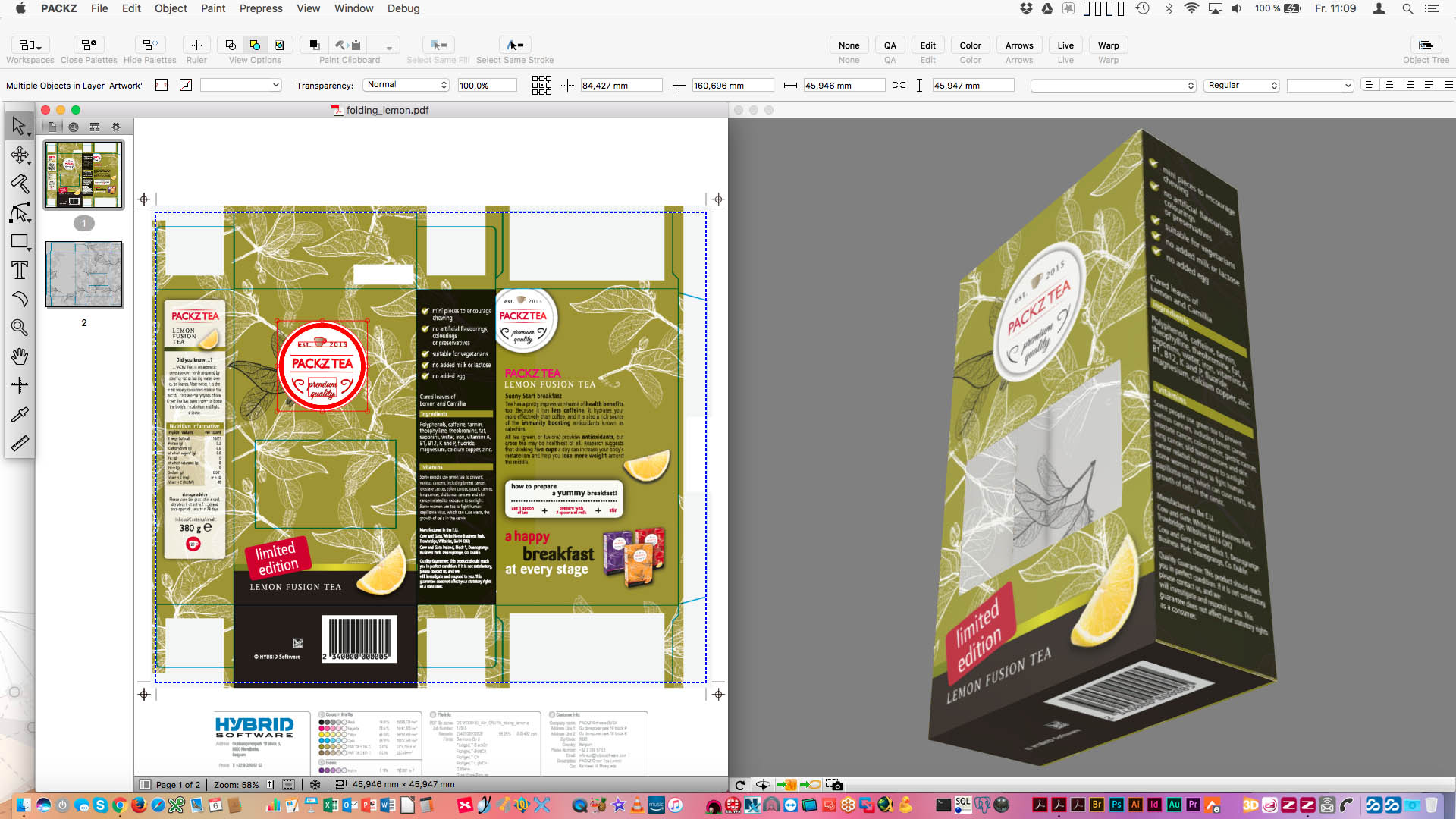Image resolution: width=1456 pixels, height=819 pixels.
Task: Click the transparency percentage field
Action: [x=487, y=85]
